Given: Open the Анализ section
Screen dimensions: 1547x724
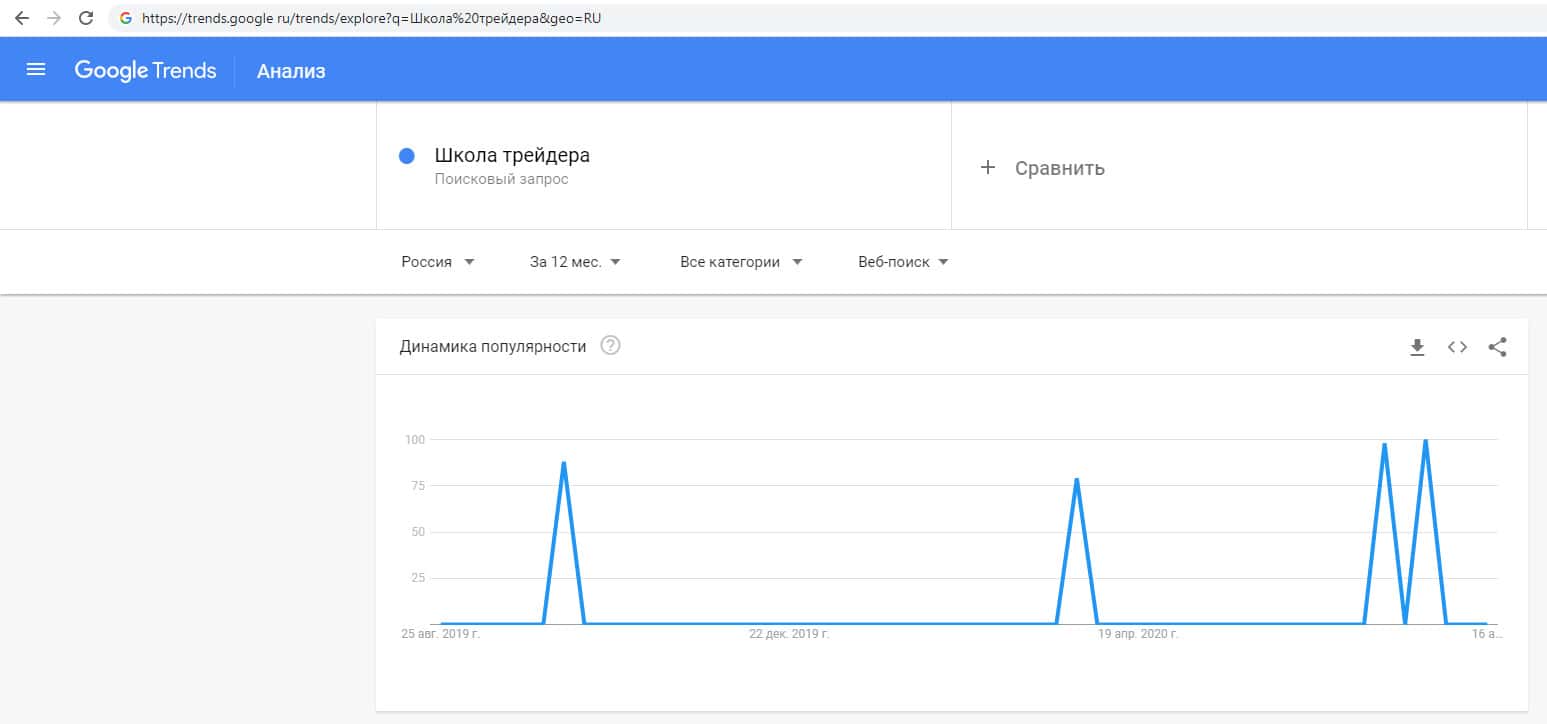Looking at the screenshot, I should pos(291,71).
